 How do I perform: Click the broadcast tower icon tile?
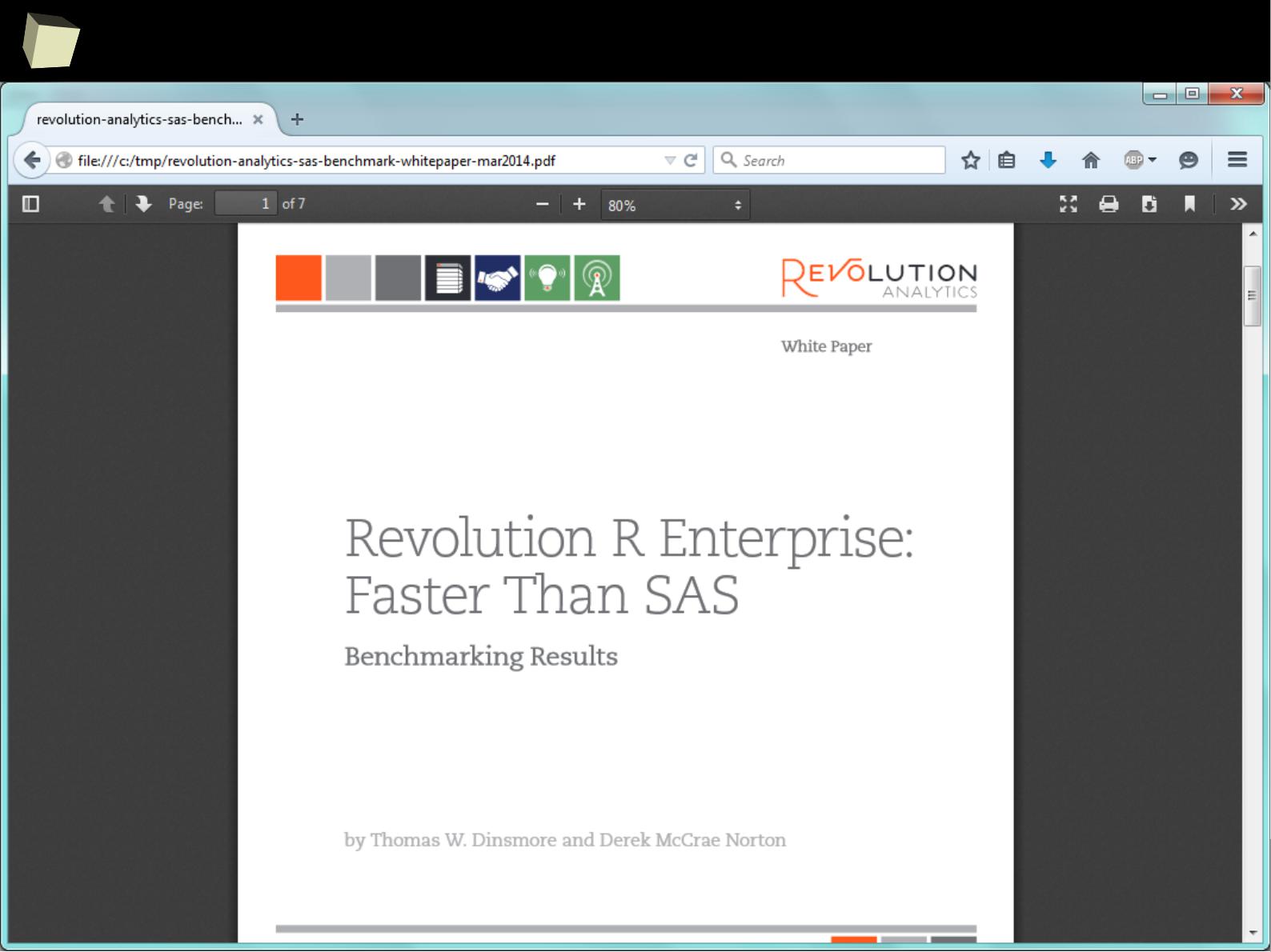(x=597, y=278)
